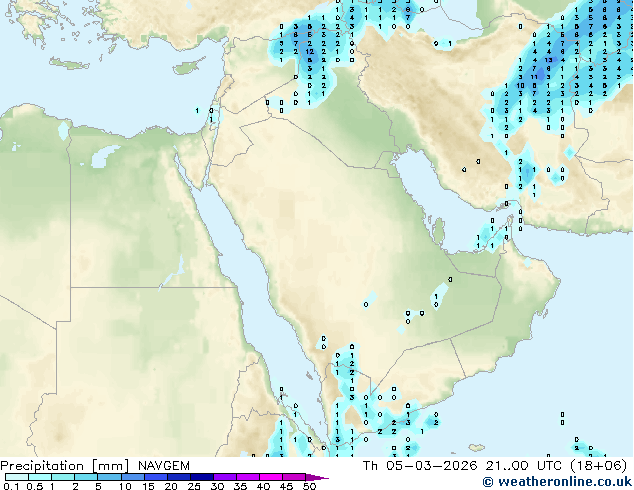Select the 2–5 mm legend color box
Image resolution: width=634 pixels, height=490 pixels.
pos(86,477)
